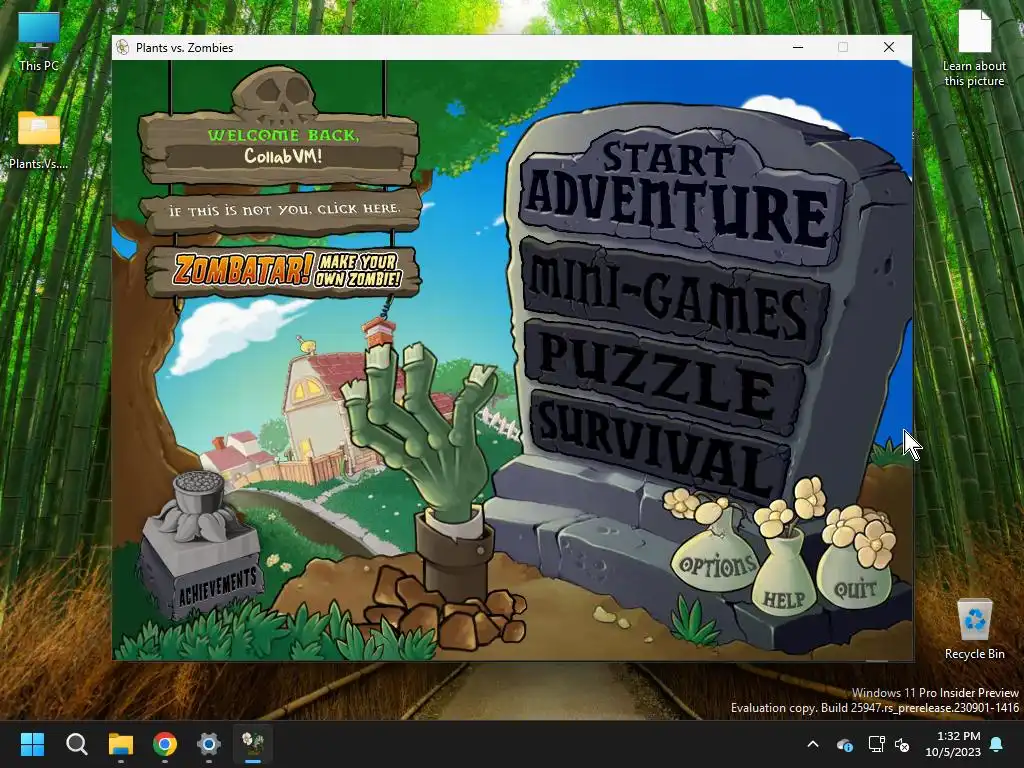The height and width of the screenshot is (768, 1024).
Task: Open Zombatar make your own zombie
Action: coord(285,270)
